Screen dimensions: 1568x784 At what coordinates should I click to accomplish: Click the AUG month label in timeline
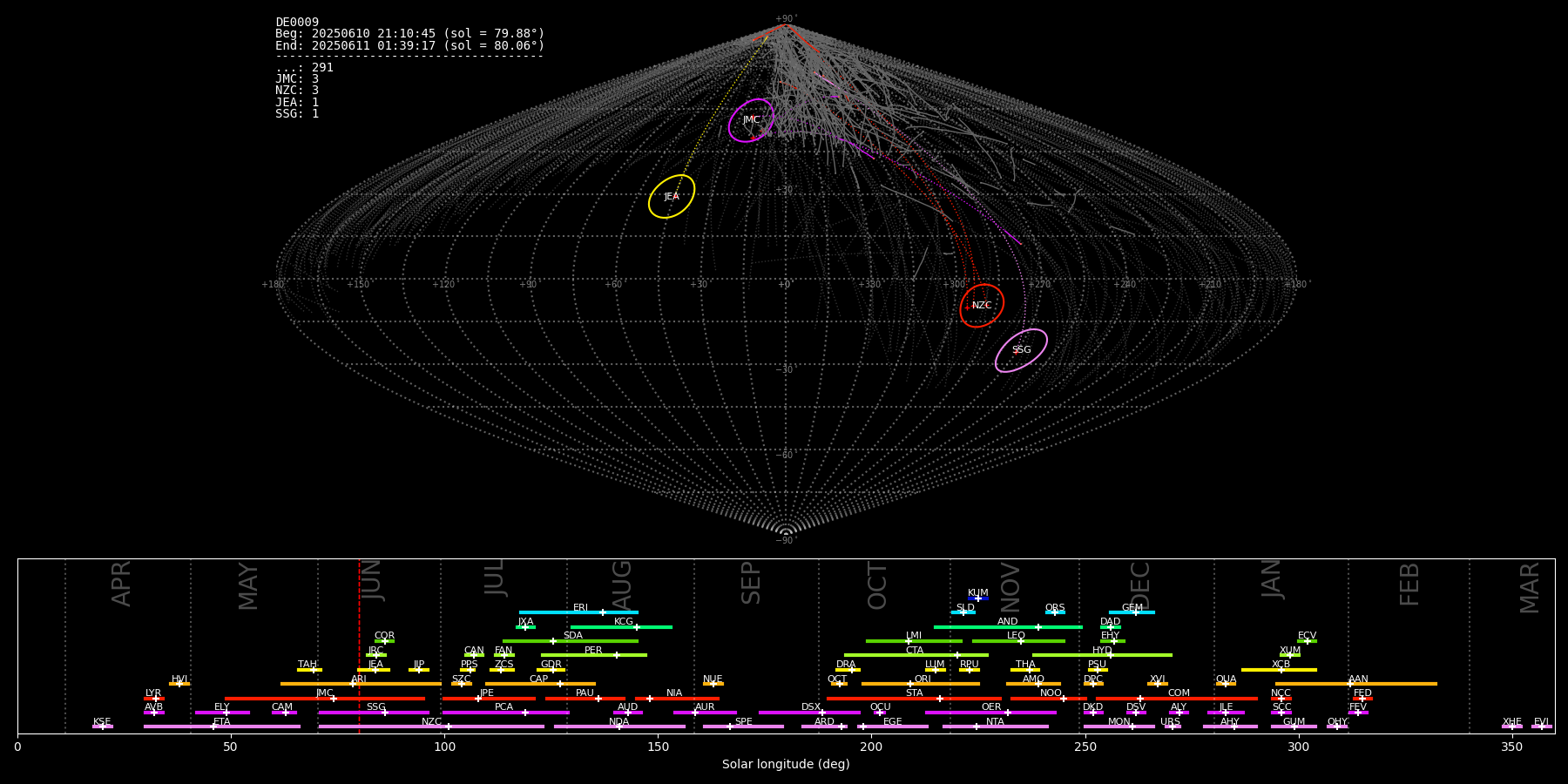(x=622, y=585)
